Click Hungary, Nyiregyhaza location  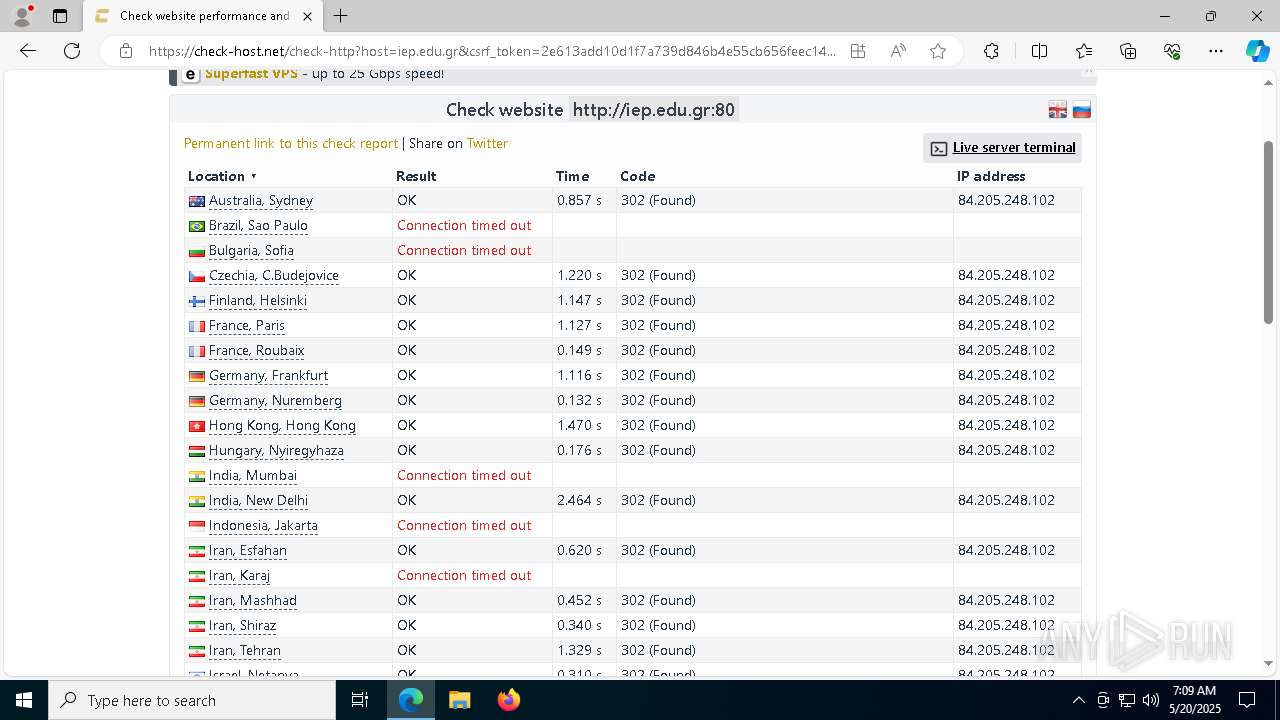[x=276, y=451]
